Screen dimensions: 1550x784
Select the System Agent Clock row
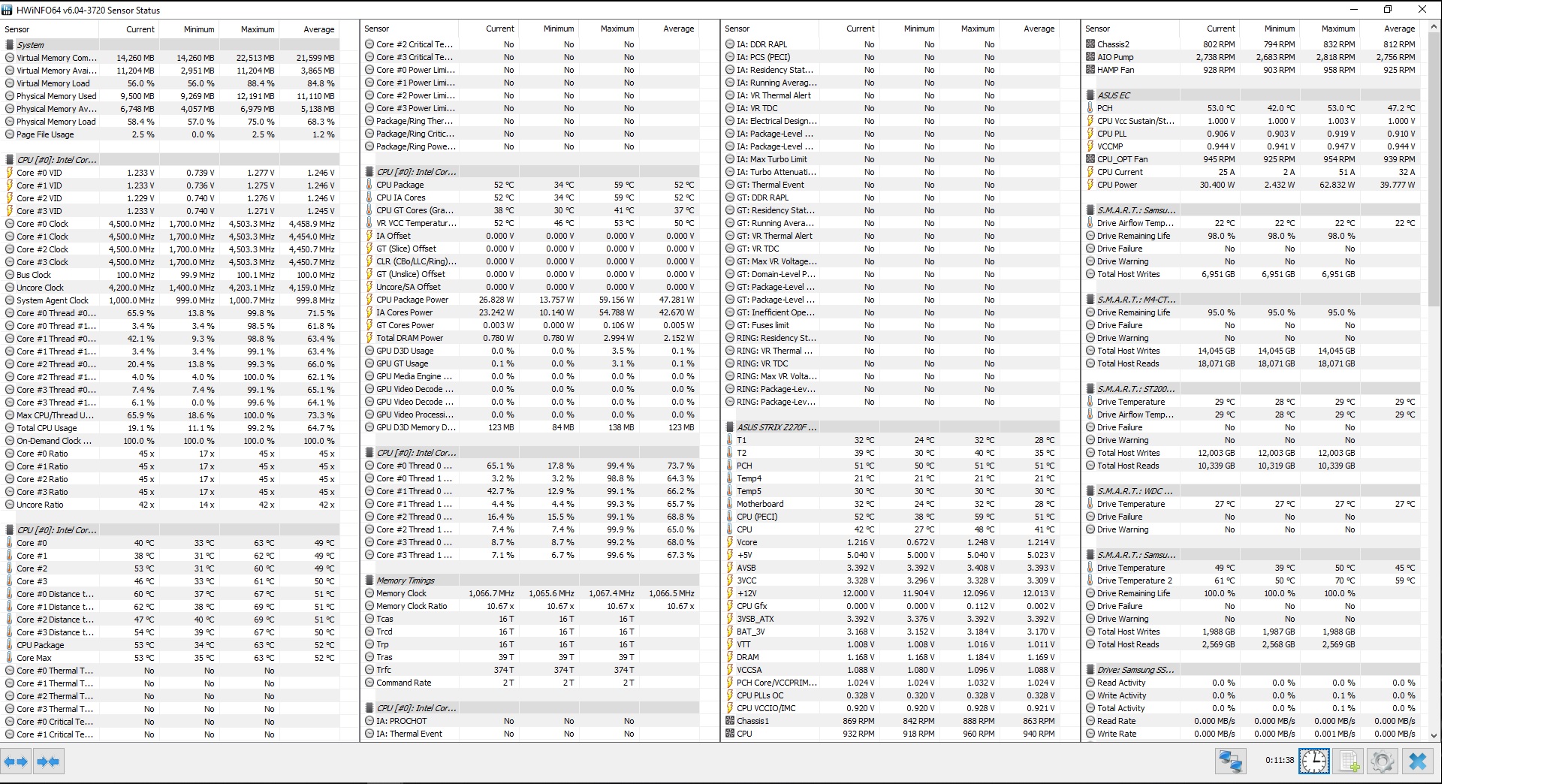coord(171,300)
